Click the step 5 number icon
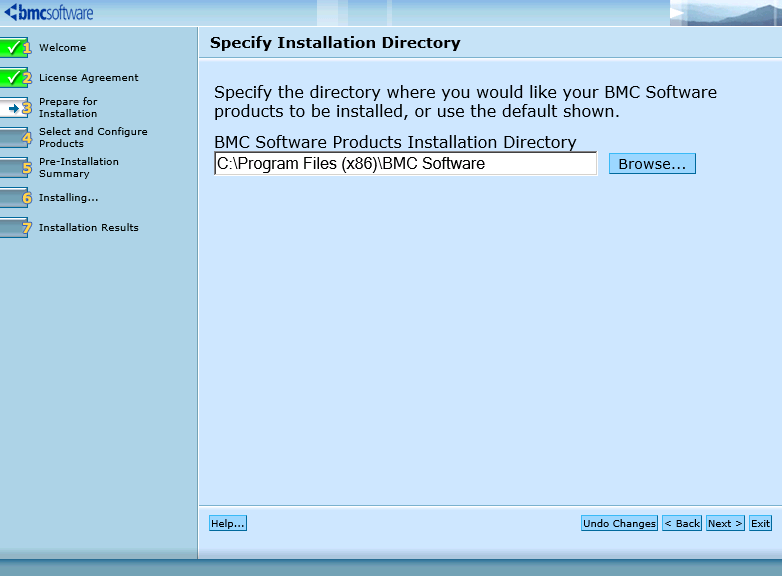 [x=15, y=168]
